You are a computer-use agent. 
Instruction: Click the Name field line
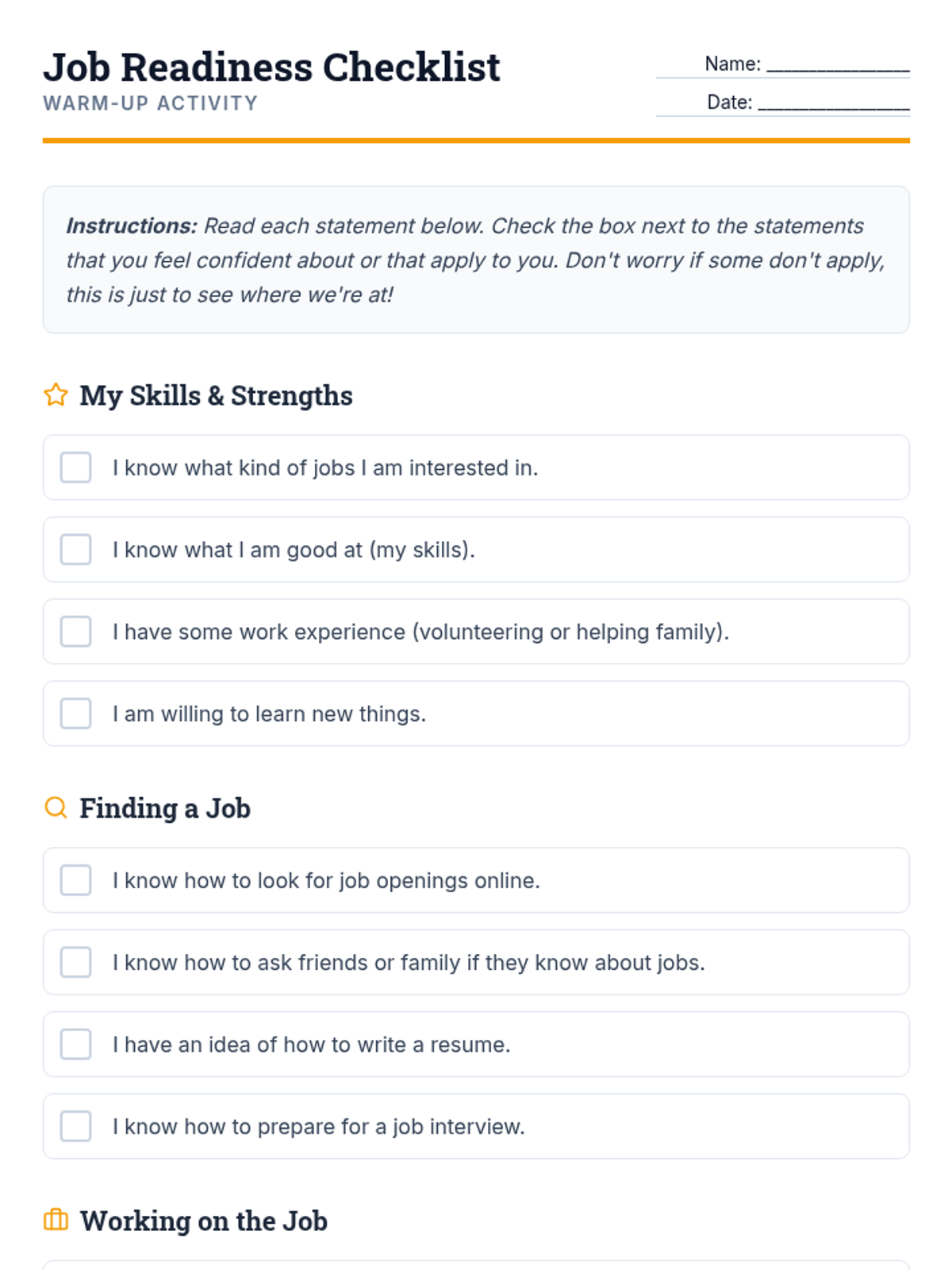(x=837, y=65)
